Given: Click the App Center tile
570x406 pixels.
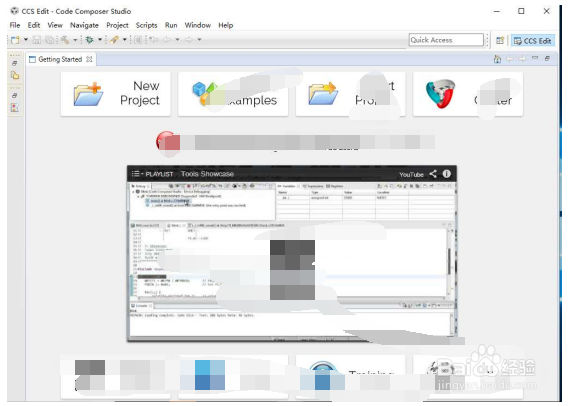Looking at the screenshot, I should 468,94.
